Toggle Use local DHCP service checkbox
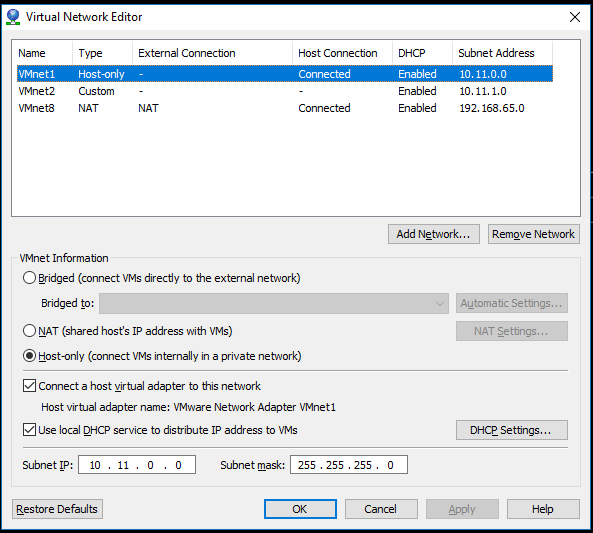This screenshot has width=593, height=533. coord(29,430)
